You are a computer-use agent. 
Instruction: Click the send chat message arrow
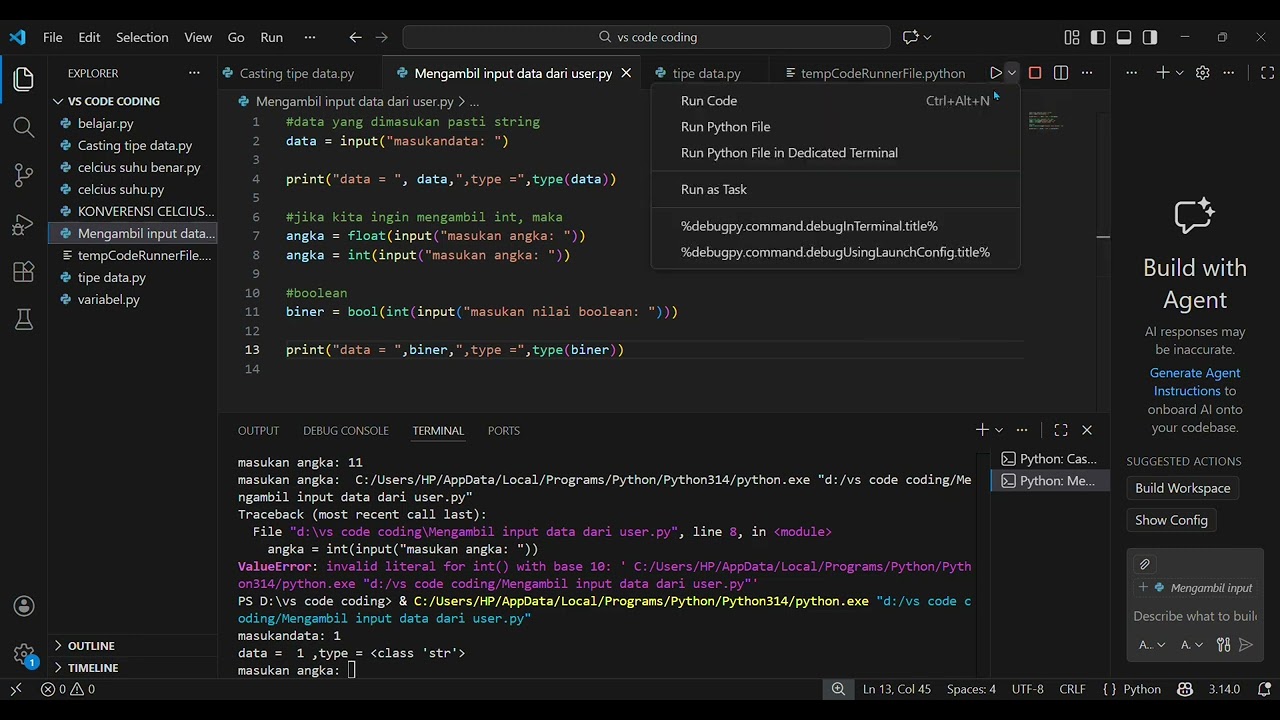point(1246,645)
